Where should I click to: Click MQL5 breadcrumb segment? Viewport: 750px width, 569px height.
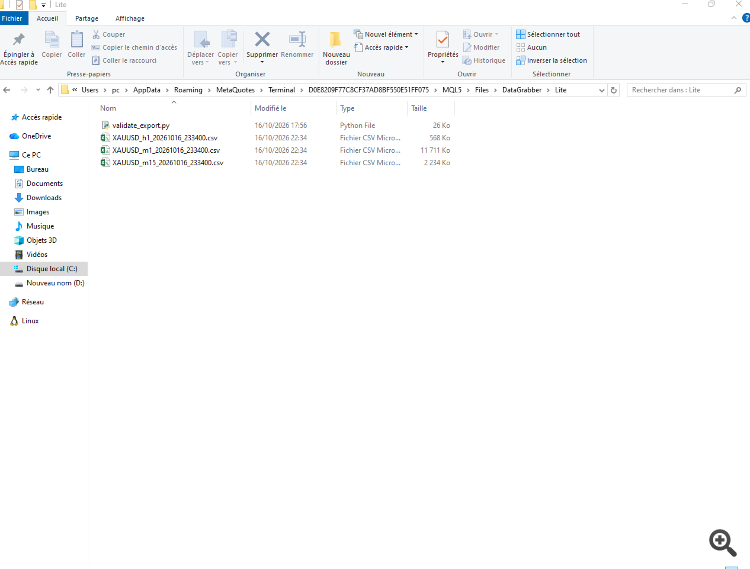[x=452, y=90]
